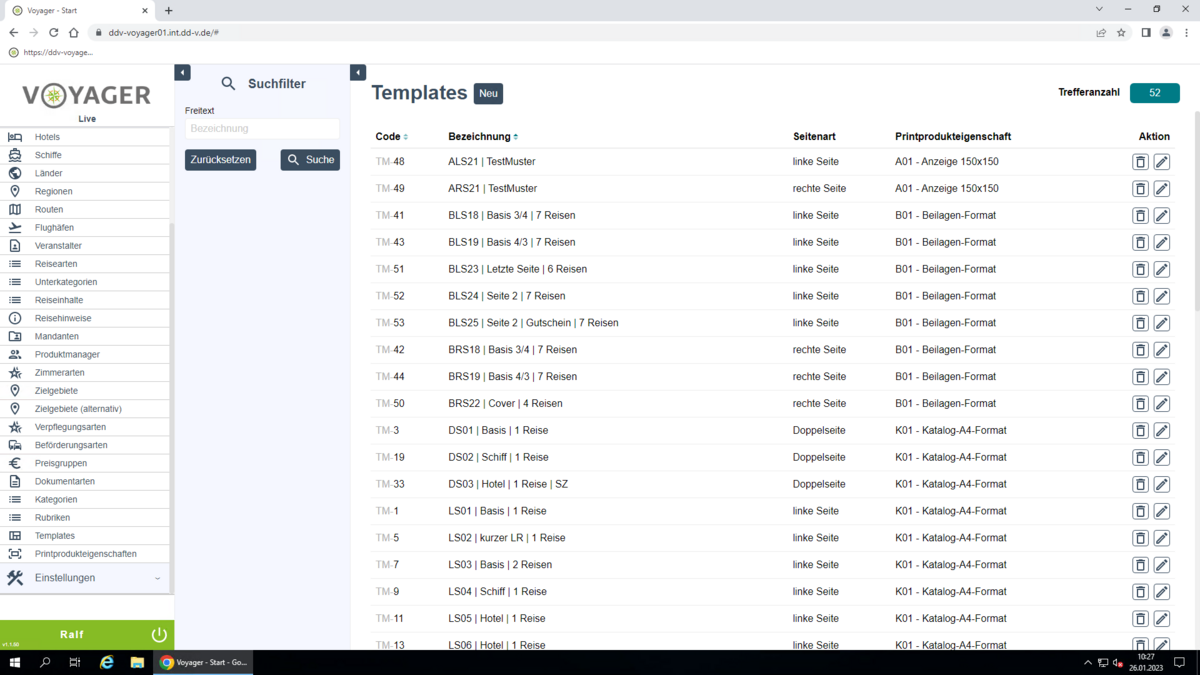Image resolution: width=1200 pixels, height=675 pixels.
Task: Delete template BLS24 Seite 2
Action: click(1140, 296)
